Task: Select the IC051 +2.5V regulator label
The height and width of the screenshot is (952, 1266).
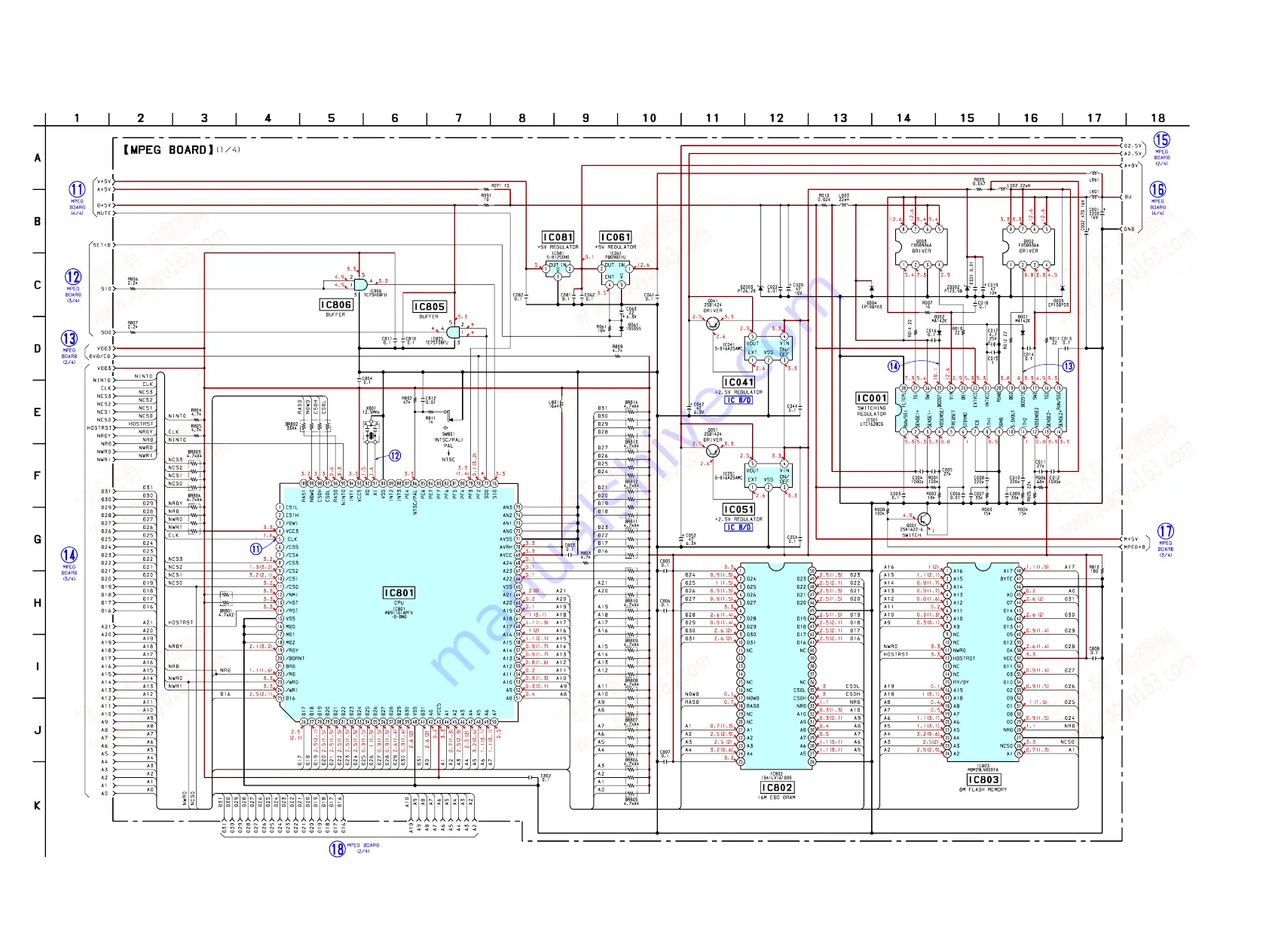Action: (738, 510)
